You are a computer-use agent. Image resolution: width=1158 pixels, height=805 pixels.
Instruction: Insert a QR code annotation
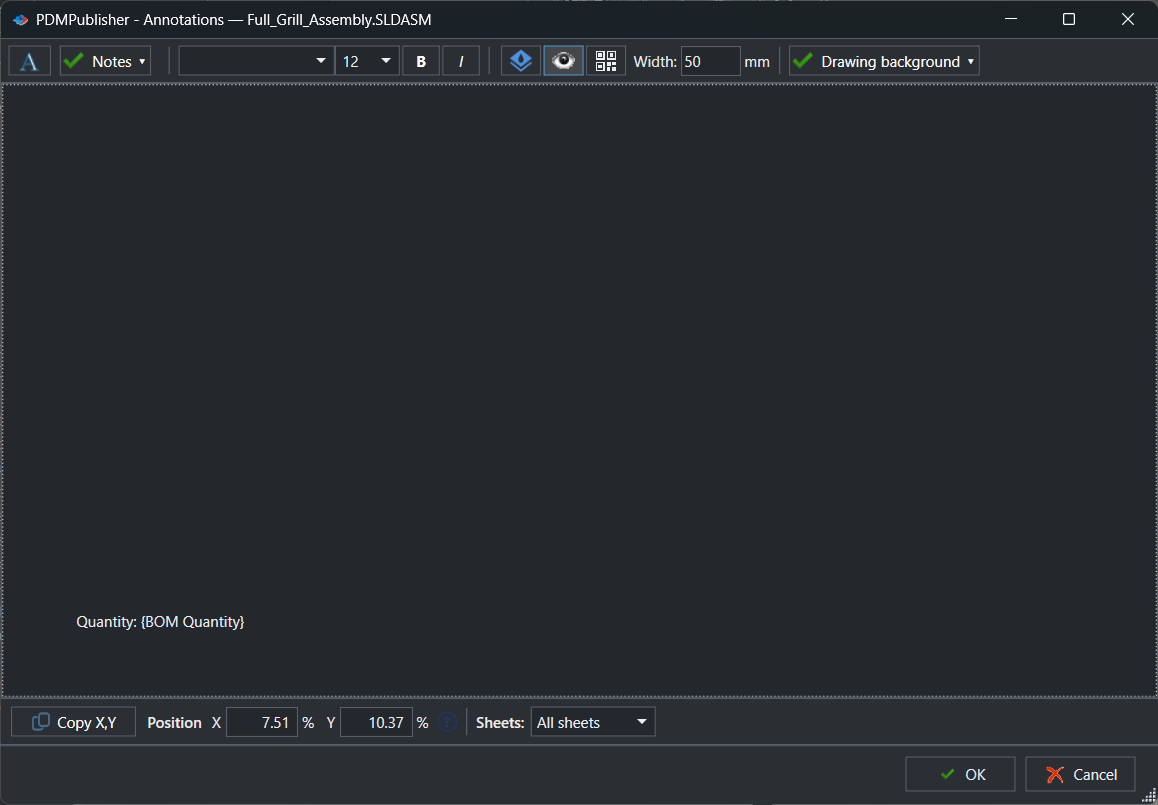pos(606,61)
